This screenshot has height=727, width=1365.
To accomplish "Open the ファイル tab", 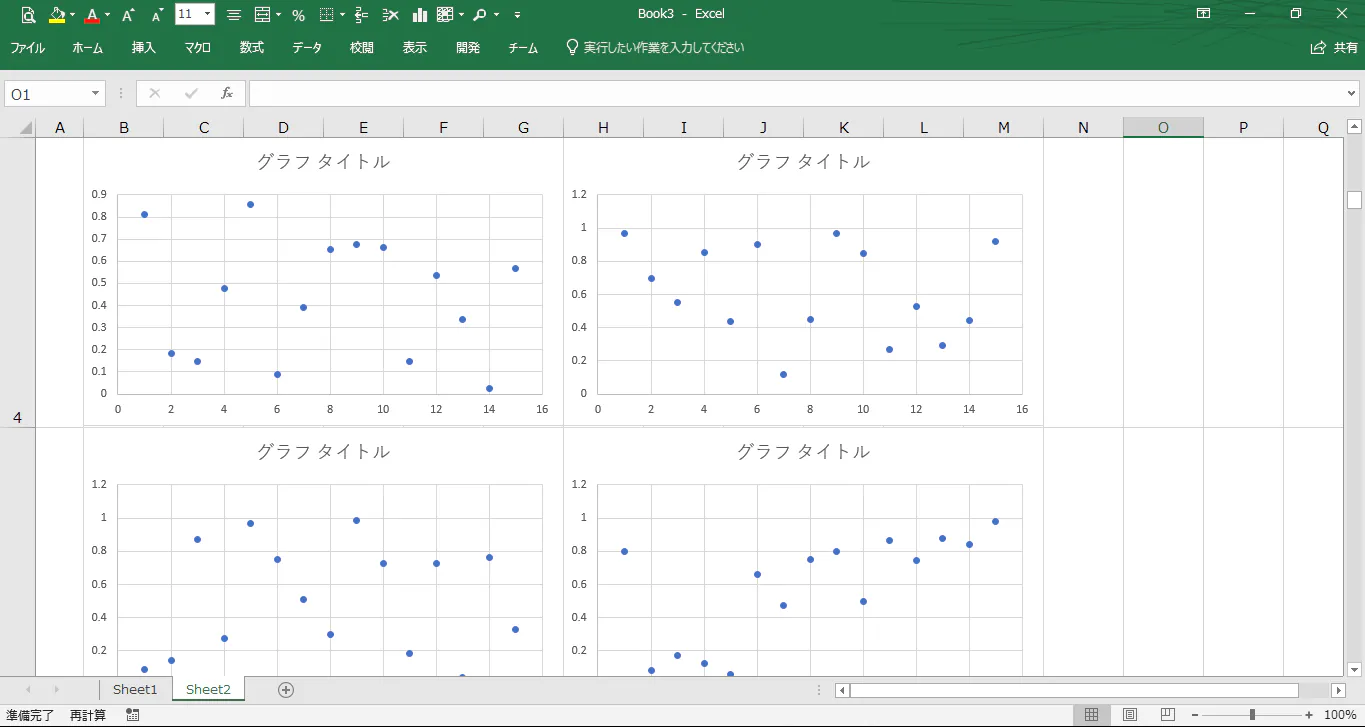I will (x=27, y=47).
